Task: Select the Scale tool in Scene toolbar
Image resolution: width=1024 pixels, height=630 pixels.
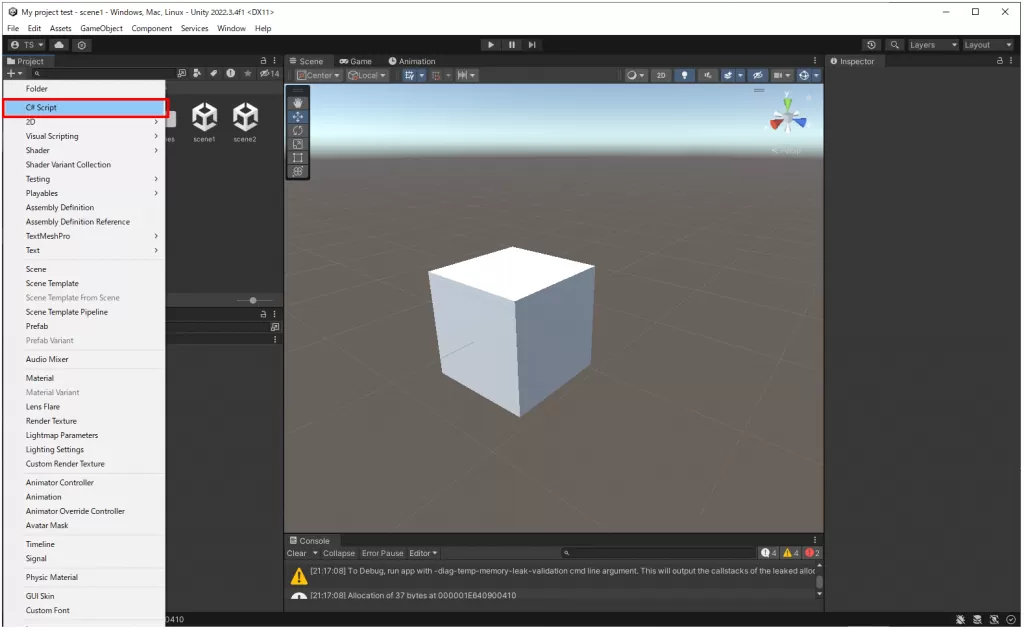Action: (298, 144)
